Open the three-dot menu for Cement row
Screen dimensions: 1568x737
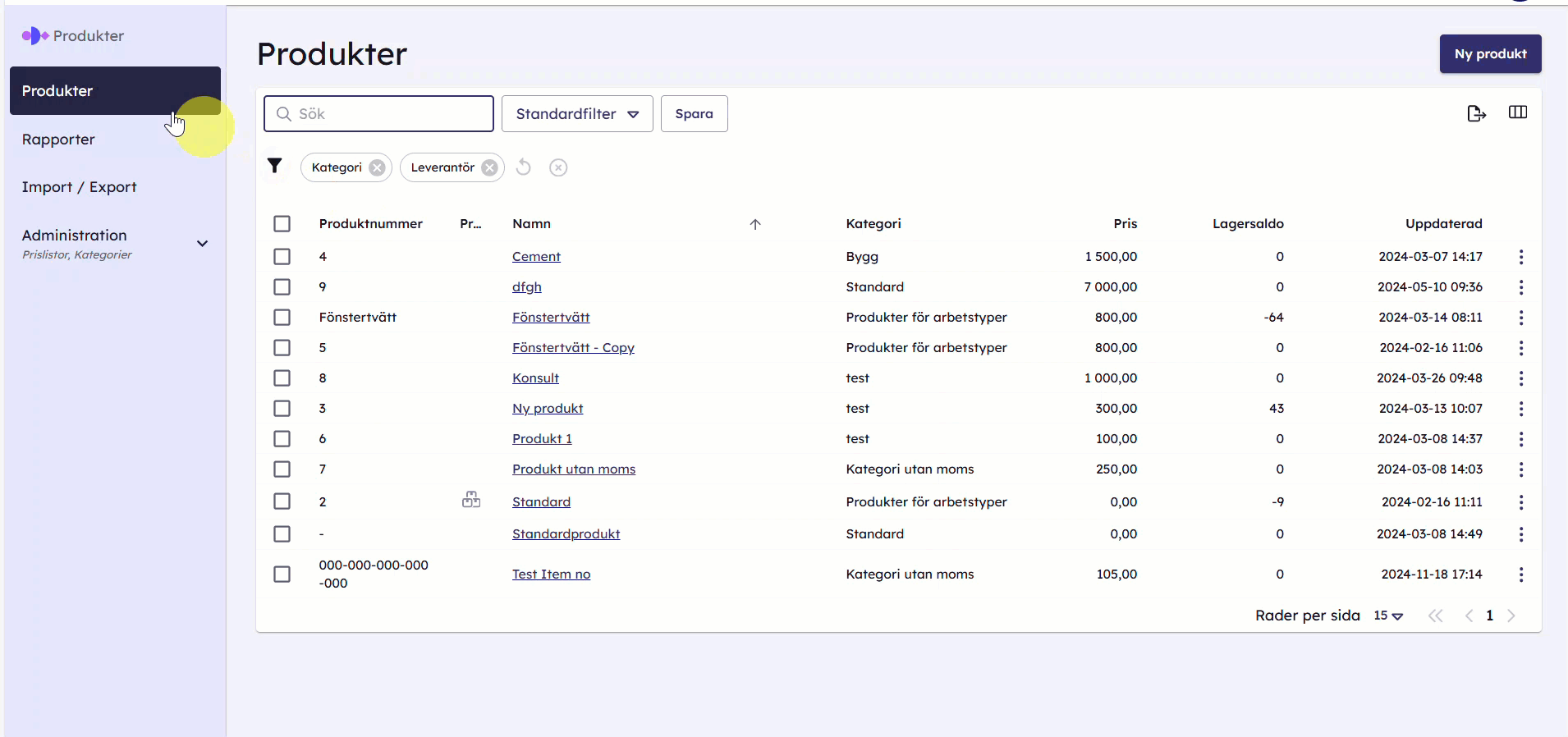pyautogui.click(x=1520, y=257)
